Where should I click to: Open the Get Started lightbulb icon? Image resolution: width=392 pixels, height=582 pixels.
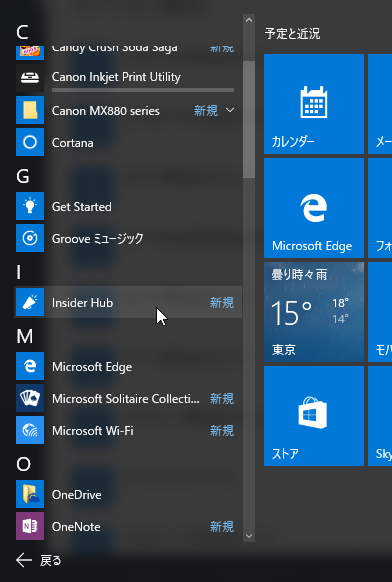click(30, 206)
